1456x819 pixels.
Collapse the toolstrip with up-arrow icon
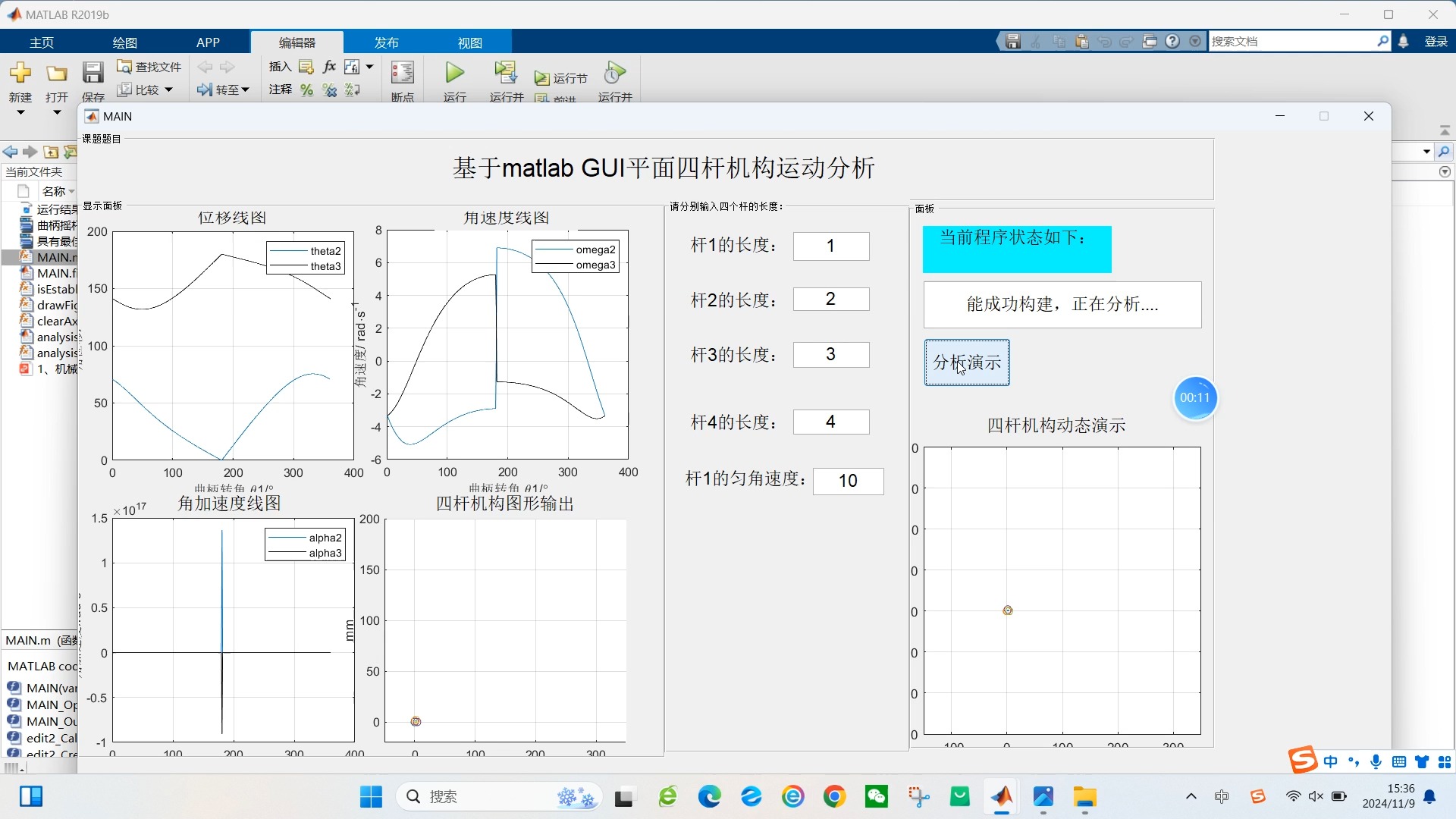coord(1445,130)
